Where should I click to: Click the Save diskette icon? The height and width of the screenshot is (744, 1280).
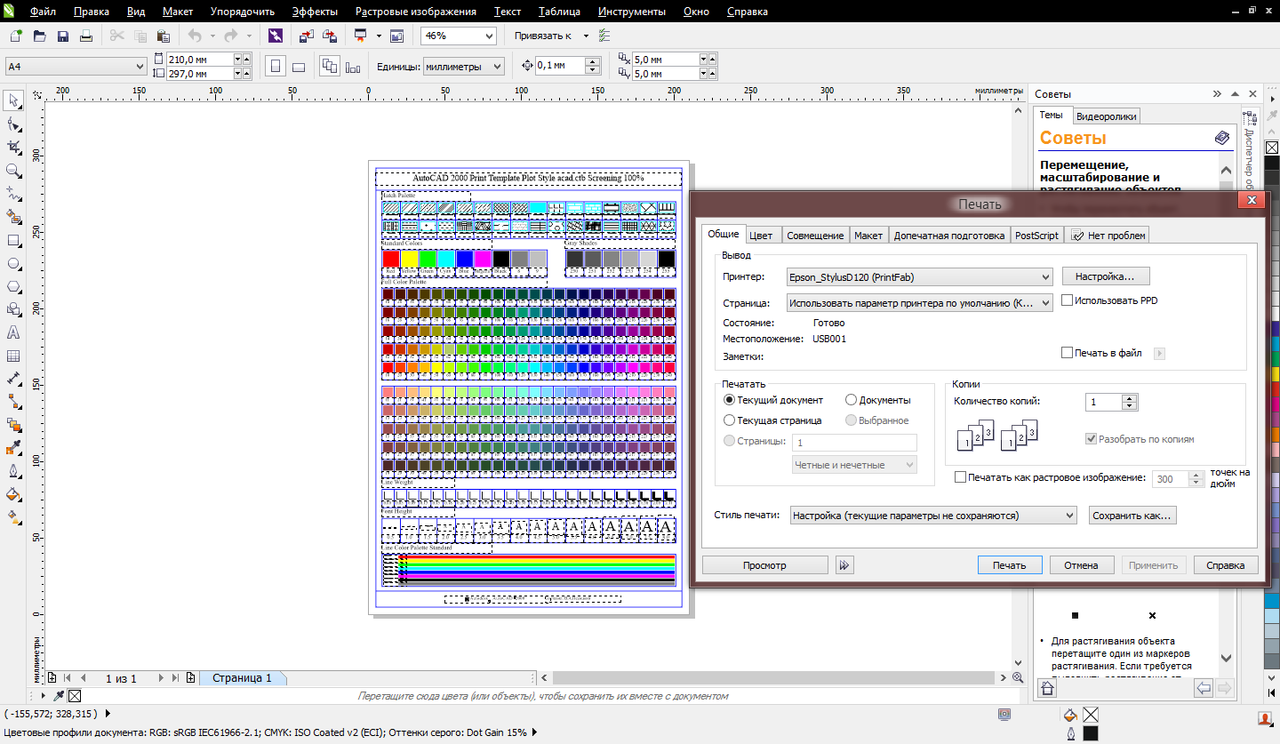tap(63, 36)
